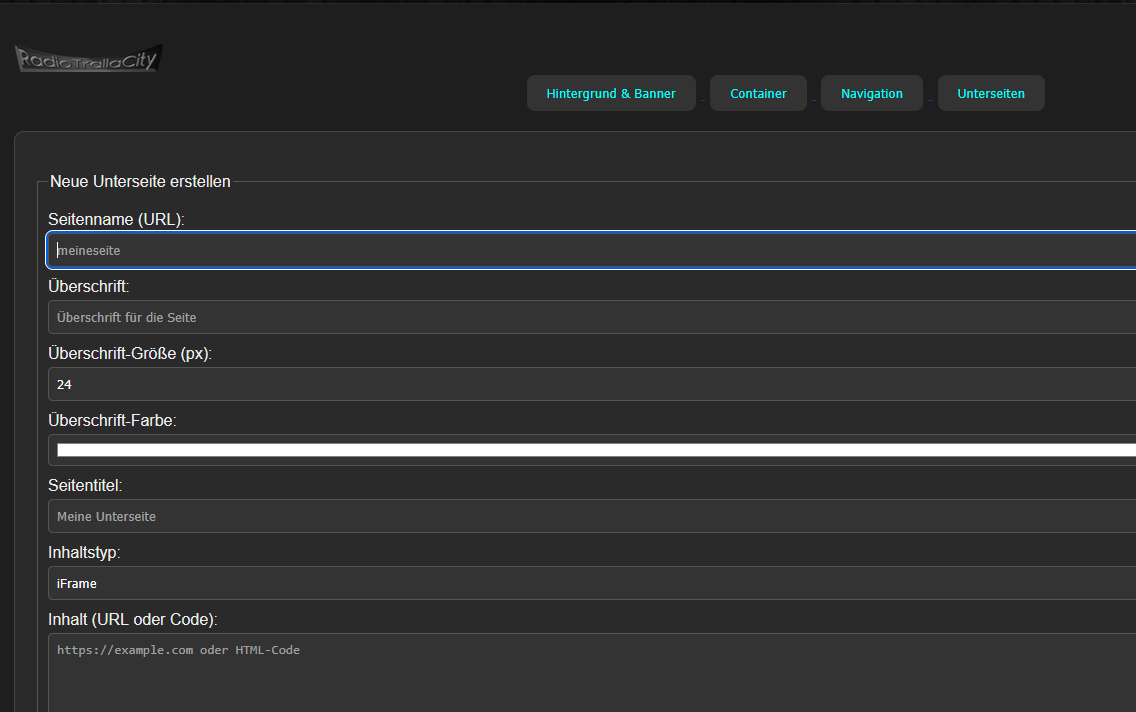The image size is (1136, 712).
Task: Click the "Überschrift-Größe (px):" label
Action: pos(130,353)
